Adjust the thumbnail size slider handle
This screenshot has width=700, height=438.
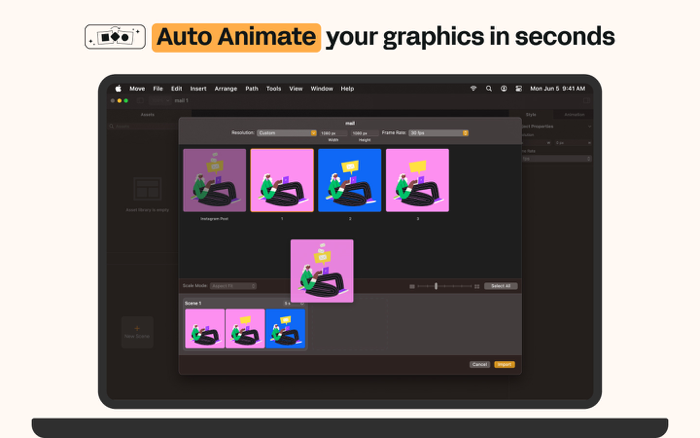(436, 286)
